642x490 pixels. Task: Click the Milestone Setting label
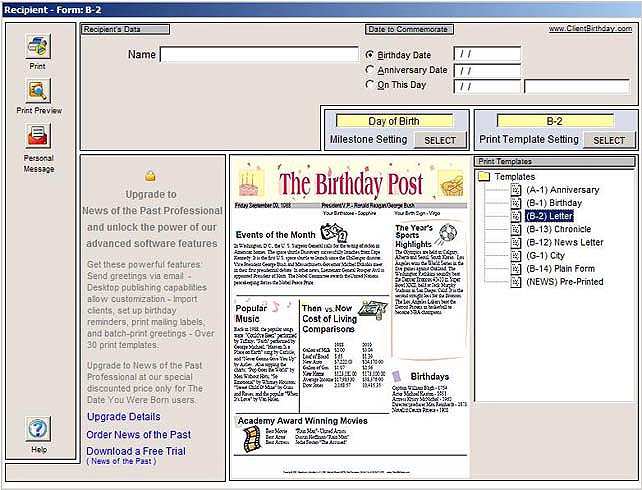tap(368, 140)
